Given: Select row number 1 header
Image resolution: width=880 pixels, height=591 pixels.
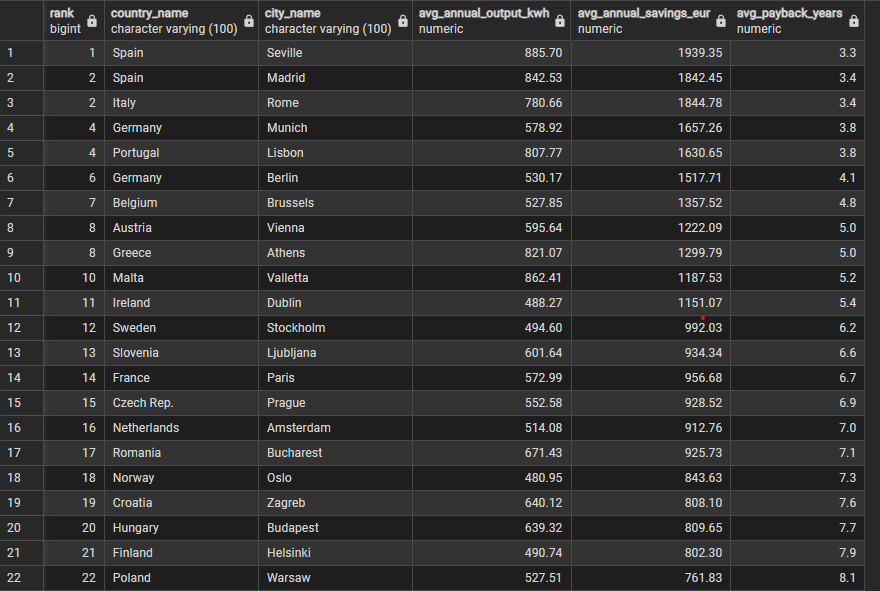Looking at the screenshot, I should pyautogui.click(x=21, y=53).
